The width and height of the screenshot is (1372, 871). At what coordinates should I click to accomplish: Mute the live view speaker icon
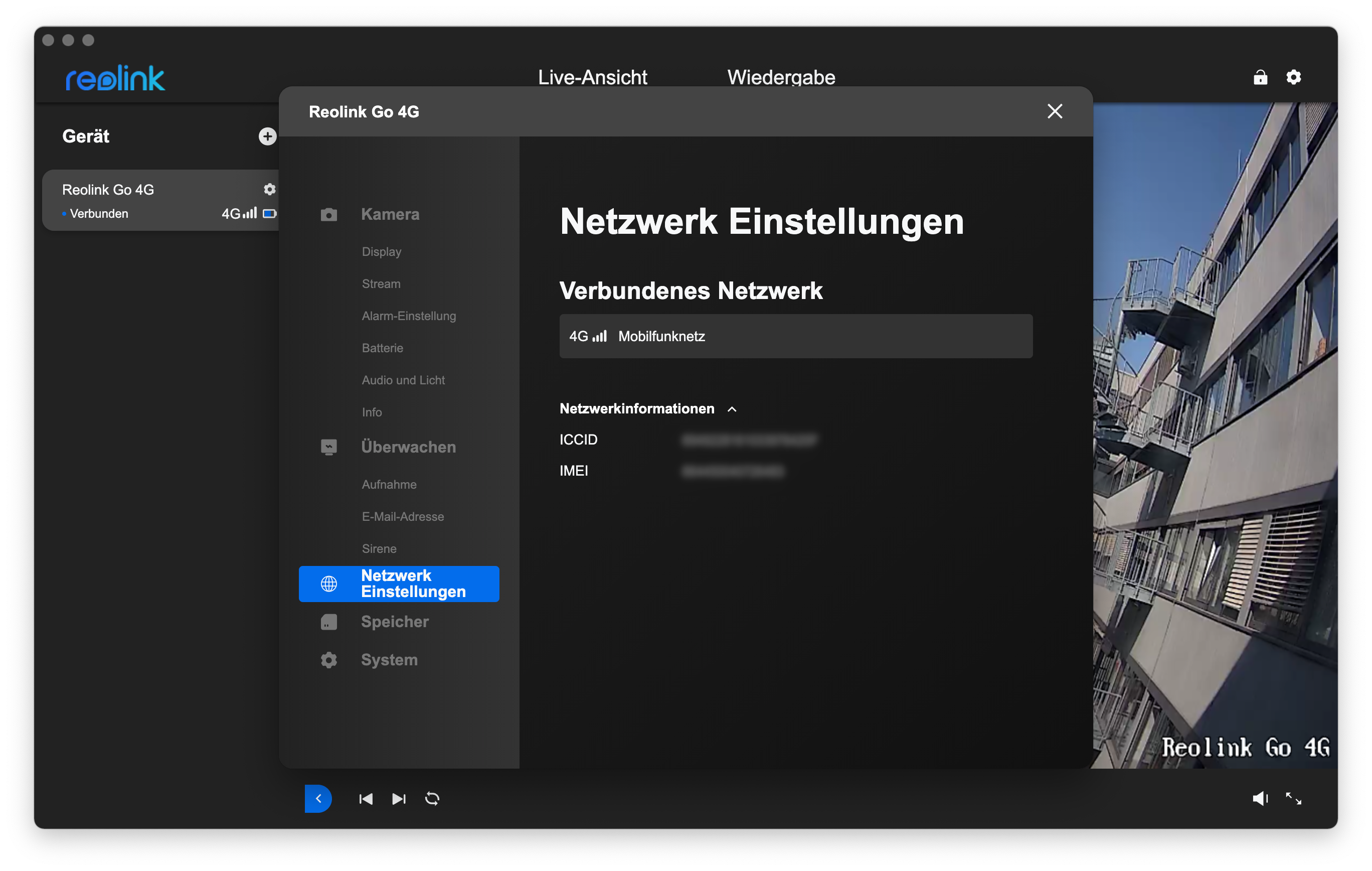(1259, 799)
